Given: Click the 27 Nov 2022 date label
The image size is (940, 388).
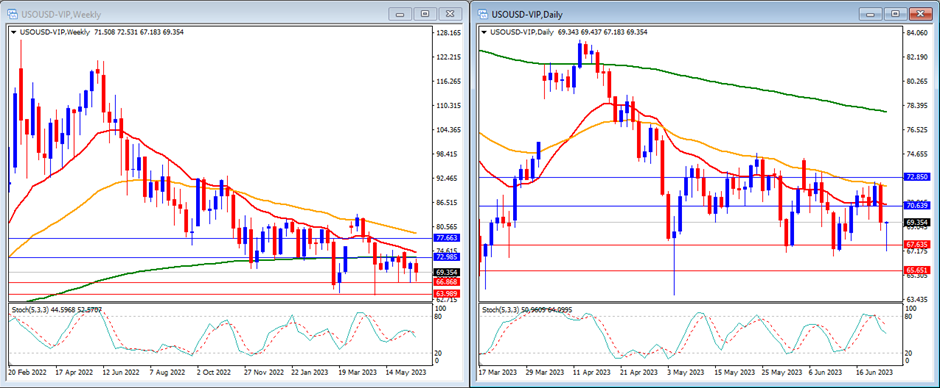Looking at the screenshot, I should 264,371.
